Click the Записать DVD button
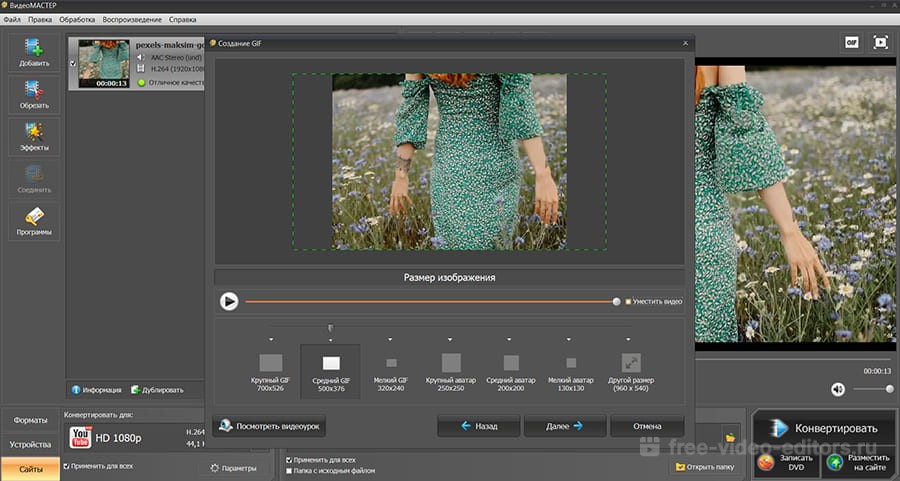900x481 pixels. 785,462
